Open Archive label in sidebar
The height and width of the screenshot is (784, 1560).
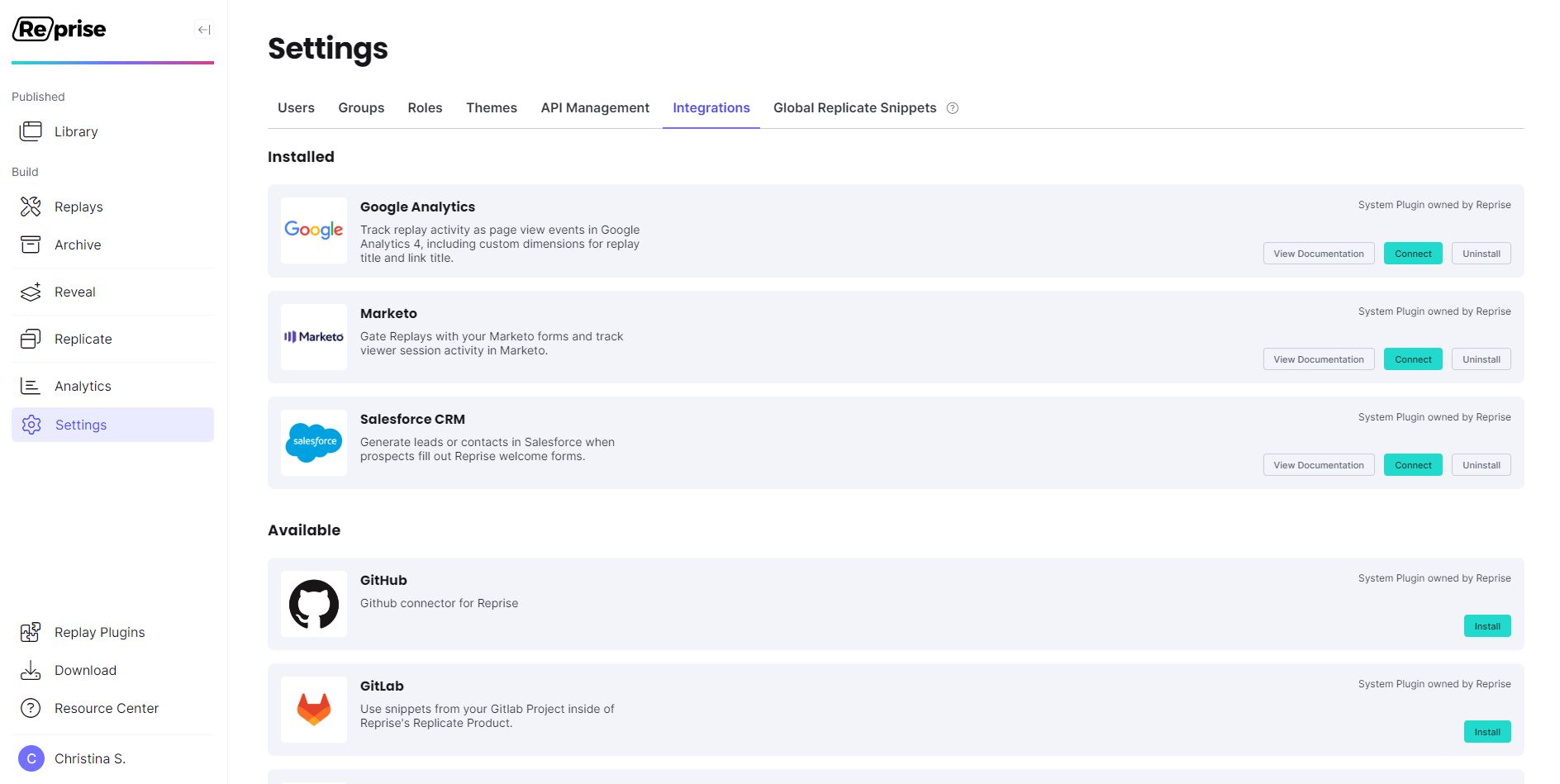tap(78, 245)
